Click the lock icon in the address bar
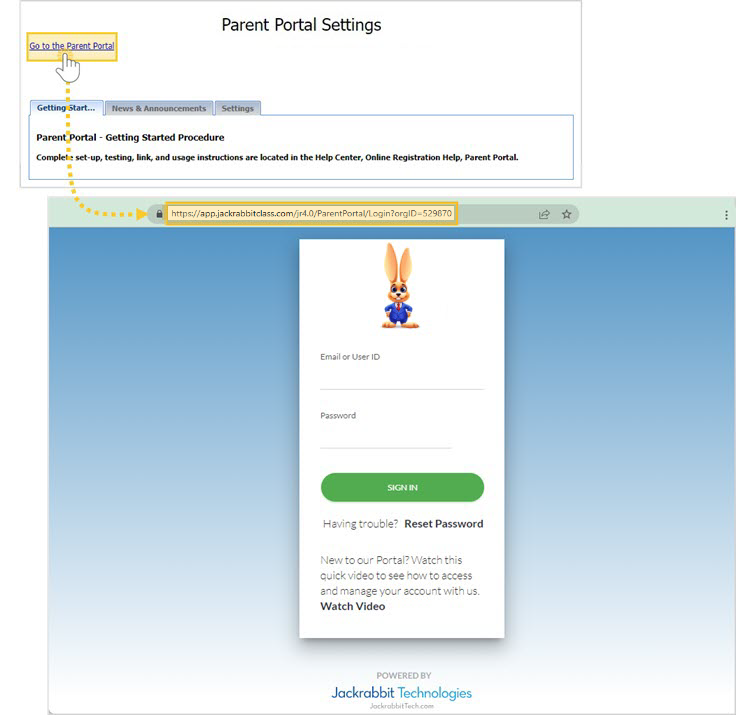The image size is (736, 715). click(159, 214)
